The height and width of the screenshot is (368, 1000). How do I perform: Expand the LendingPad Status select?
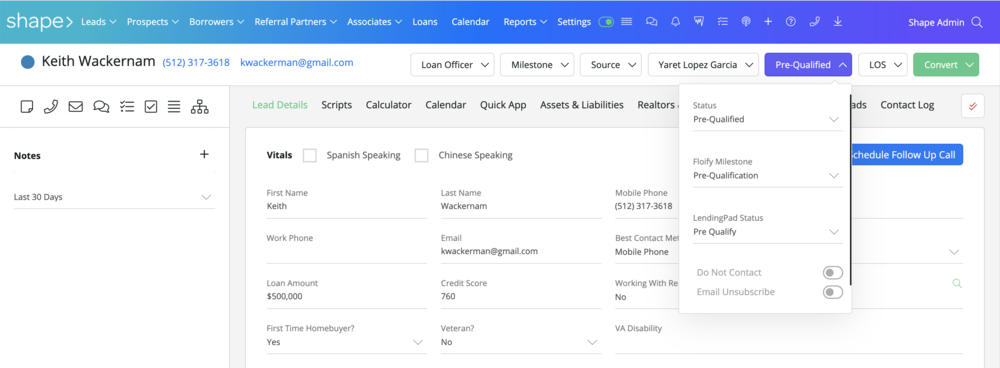(767, 232)
